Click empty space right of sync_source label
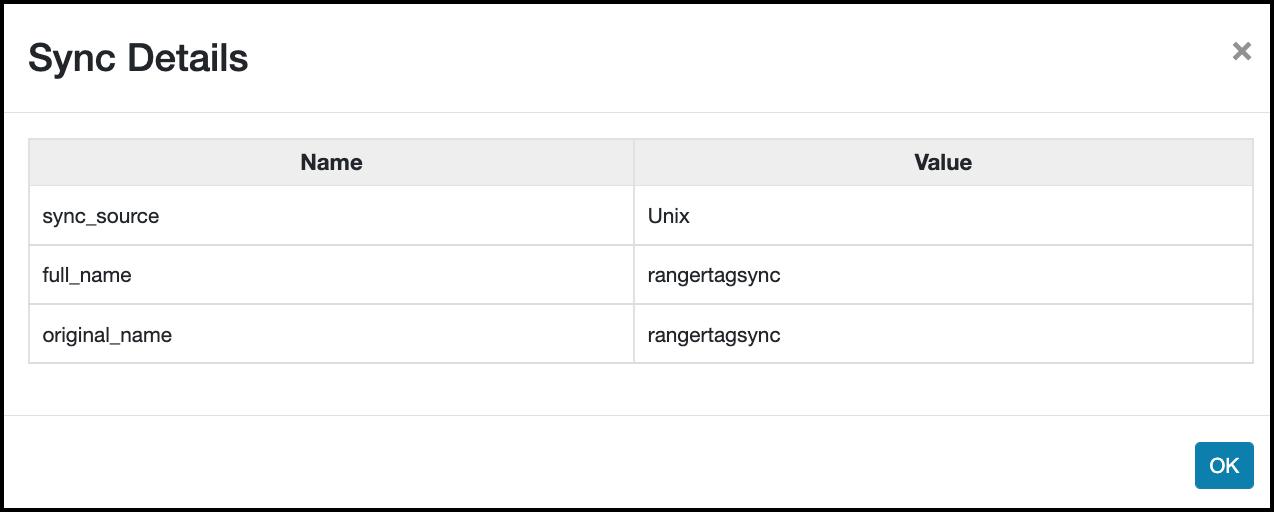Image resolution: width=1274 pixels, height=512 pixels. [400, 215]
